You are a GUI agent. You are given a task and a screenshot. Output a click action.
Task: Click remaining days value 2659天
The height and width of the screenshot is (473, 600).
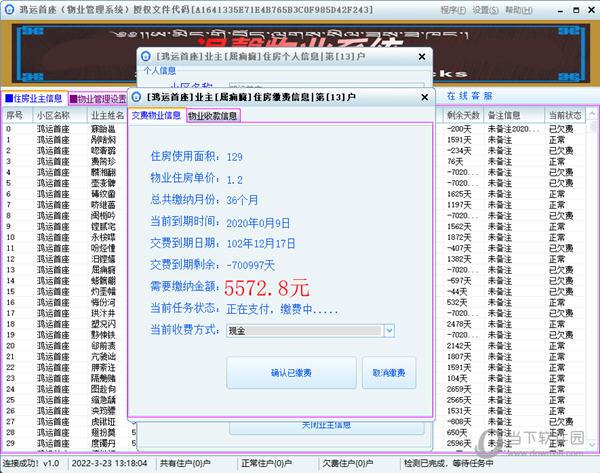pos(459,389)
